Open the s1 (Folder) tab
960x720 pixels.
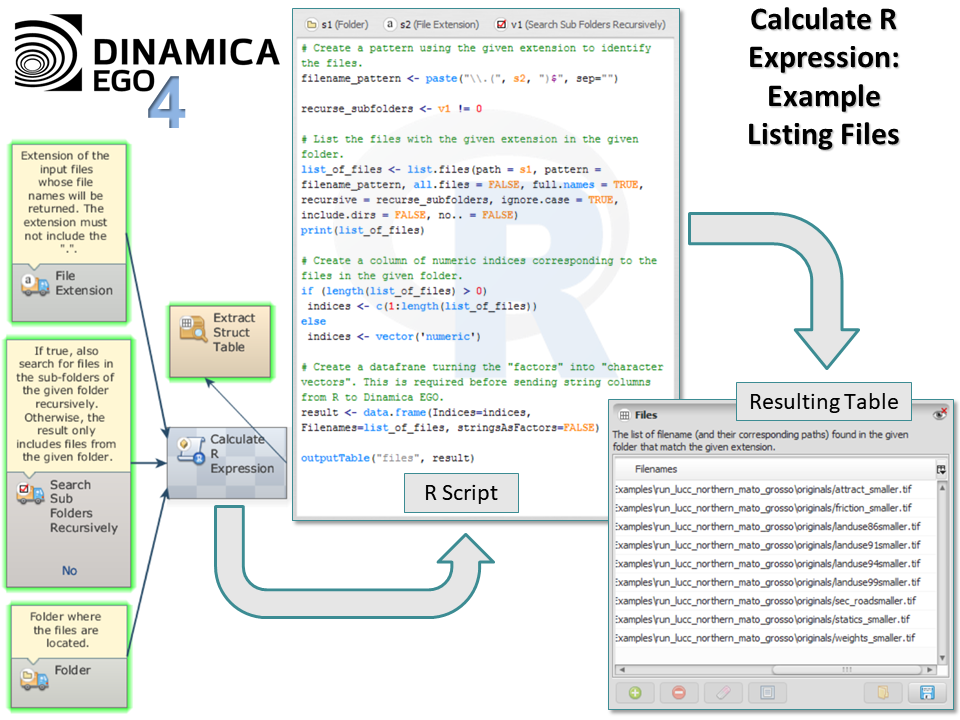pos(337,24)
